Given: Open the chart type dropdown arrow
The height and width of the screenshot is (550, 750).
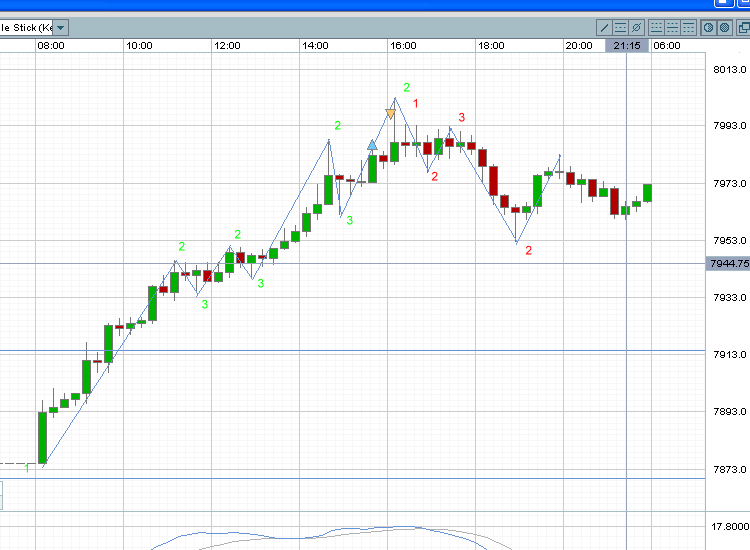Looking at the screenshot, I should click(x=61, y=28).
